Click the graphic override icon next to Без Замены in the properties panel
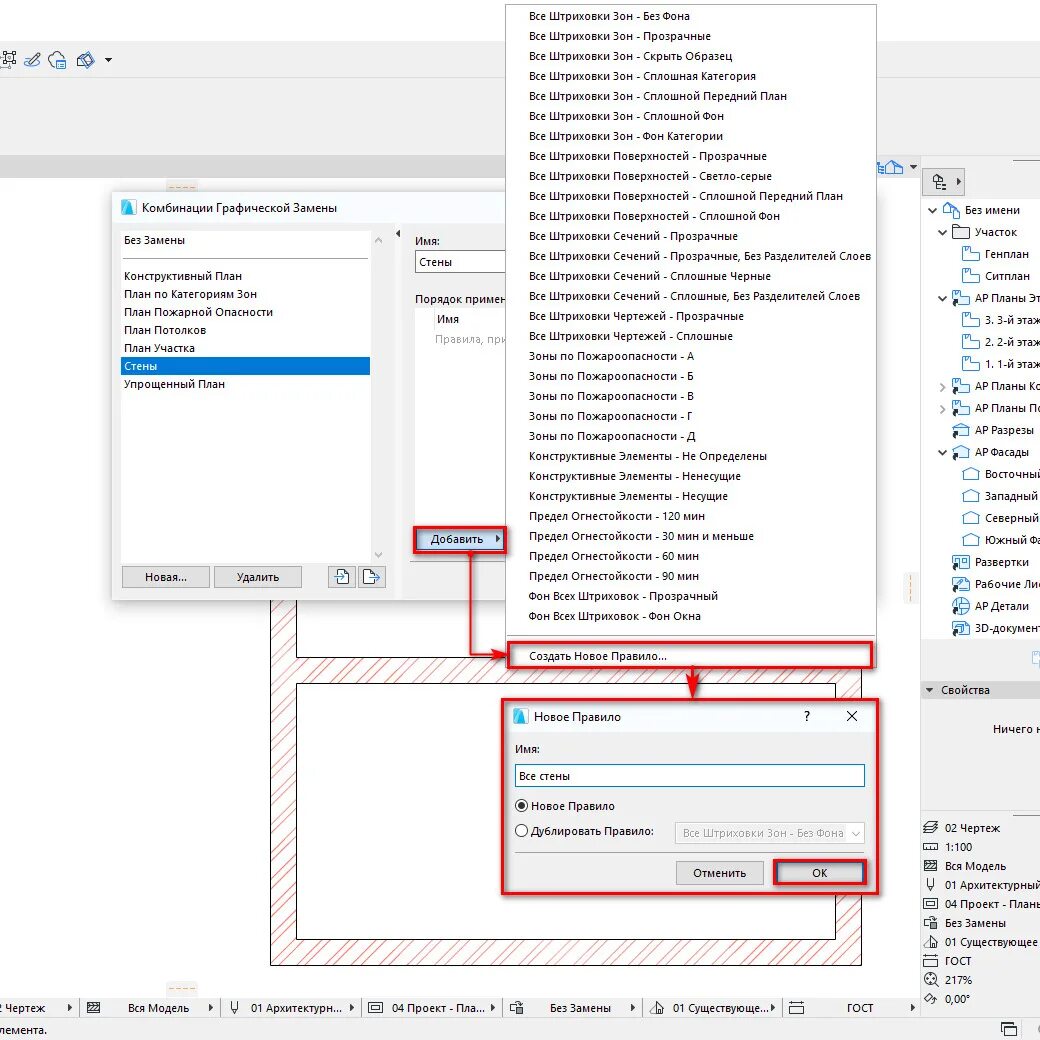The image size is (1040, 1040). pos(931,923)
